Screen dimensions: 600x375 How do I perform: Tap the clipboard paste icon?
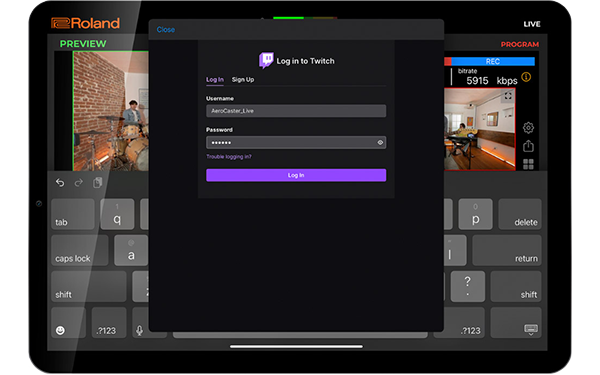(98, 183)
